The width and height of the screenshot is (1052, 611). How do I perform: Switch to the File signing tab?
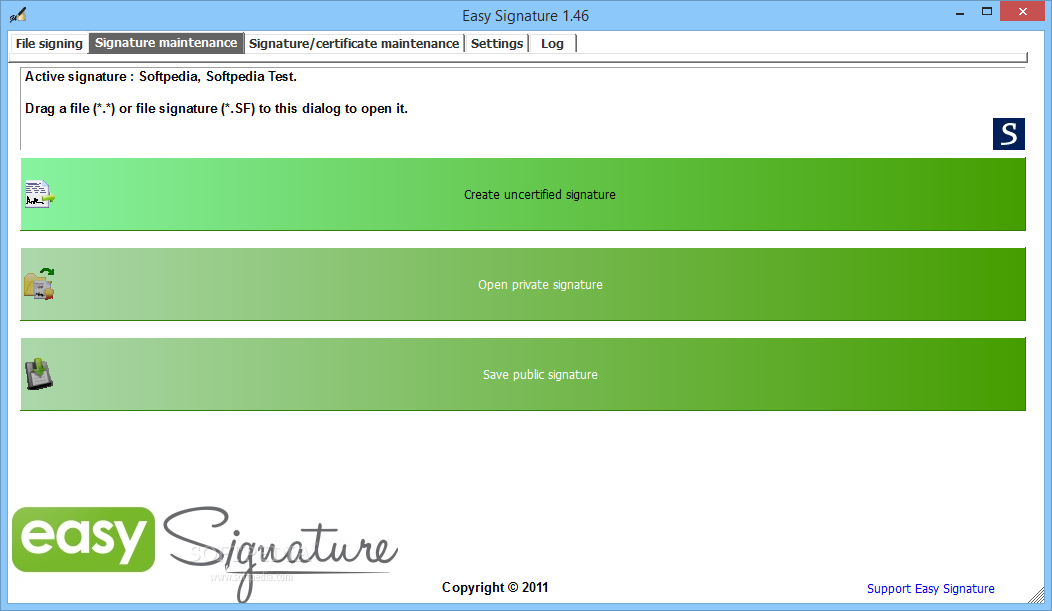click(x=49, y=44)
